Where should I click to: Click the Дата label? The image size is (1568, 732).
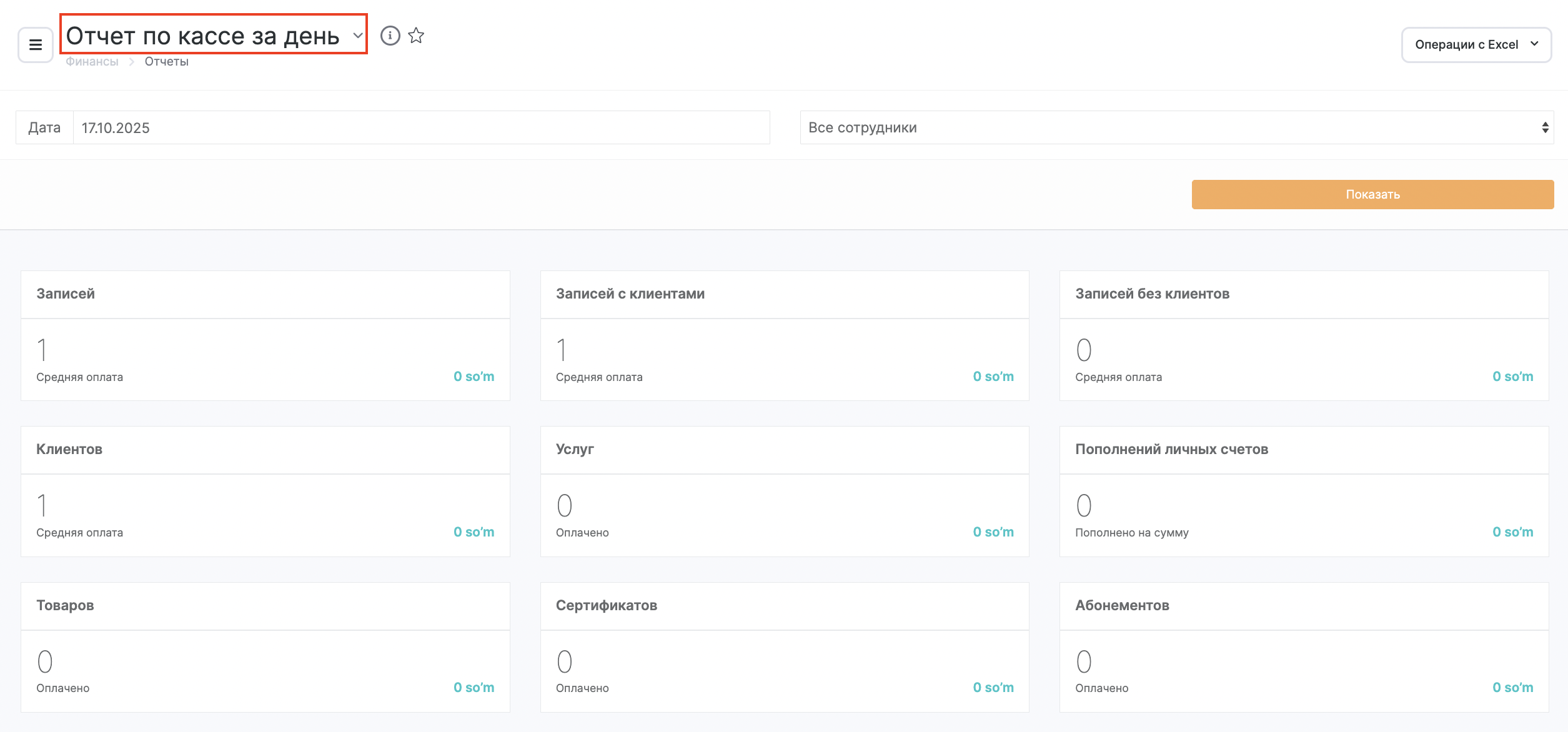click(44, 127)
